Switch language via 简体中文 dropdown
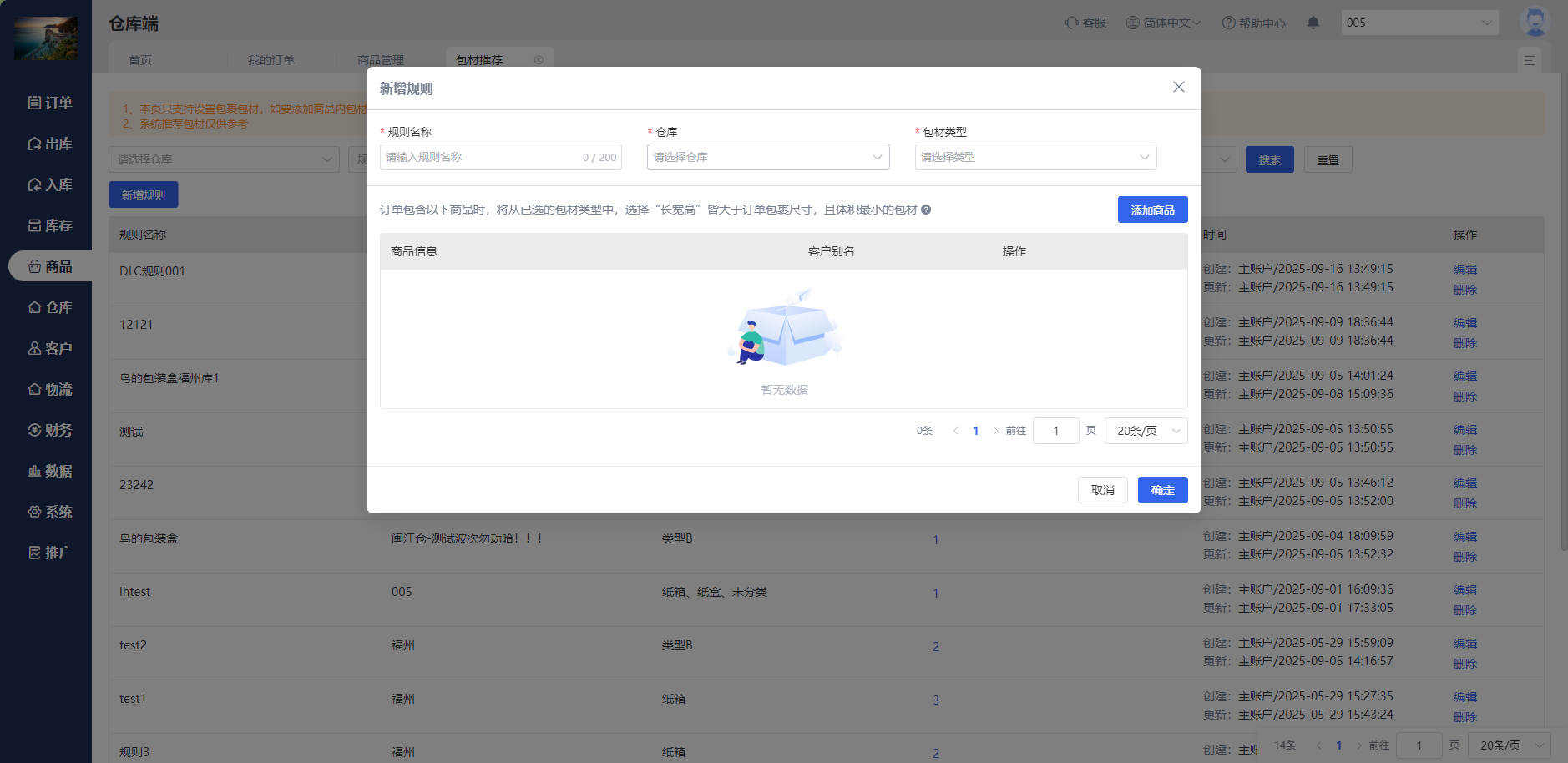 pyautogui.click(x=1162, y=23)
